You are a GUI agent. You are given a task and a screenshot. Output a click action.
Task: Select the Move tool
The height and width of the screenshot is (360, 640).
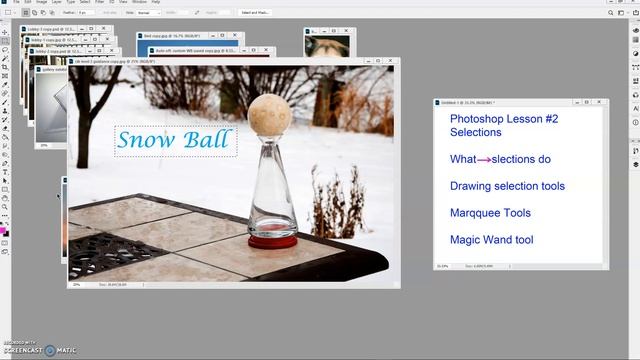coord(5,32)
